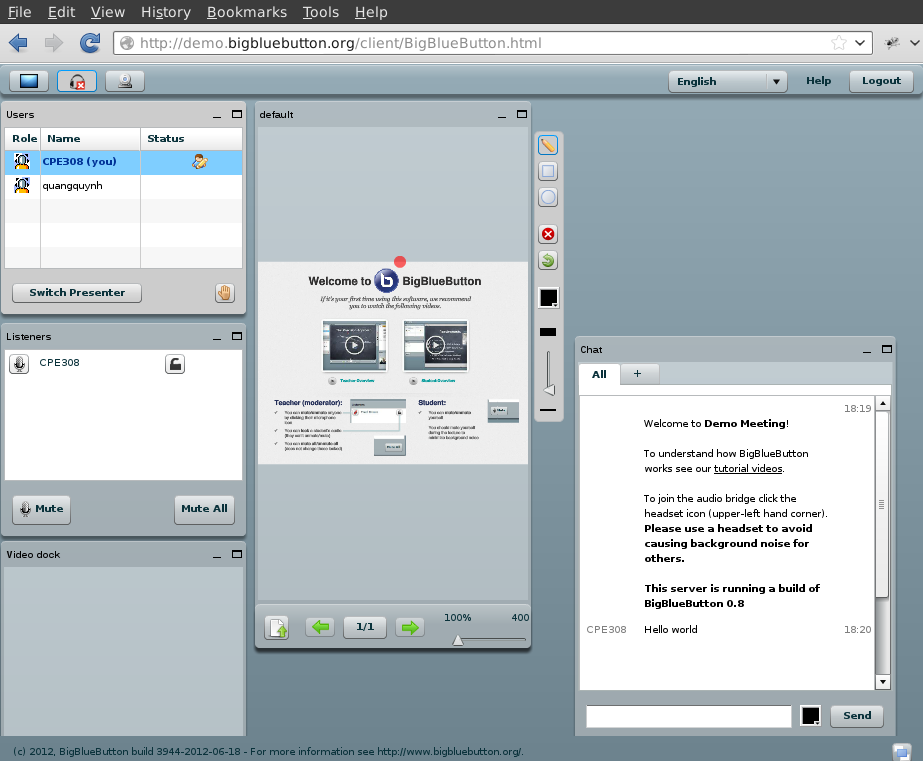Click the upload presentation icon
The image size is (923, 761).
277,627
